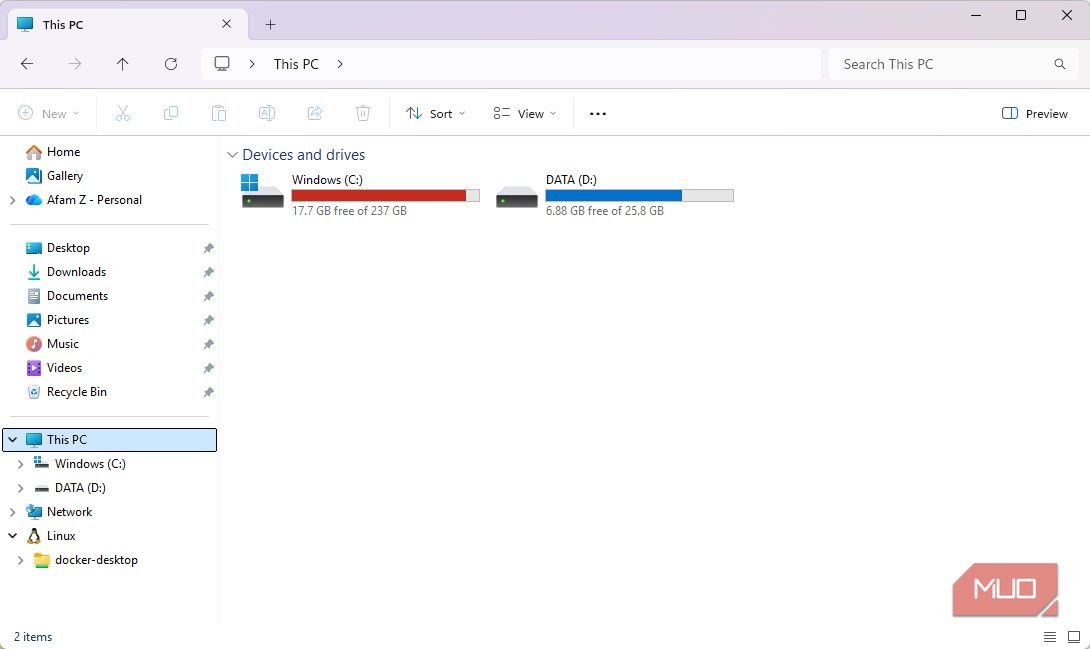
Task: Click the Copy icon in toolbar
Action: [x=170, y=113]
